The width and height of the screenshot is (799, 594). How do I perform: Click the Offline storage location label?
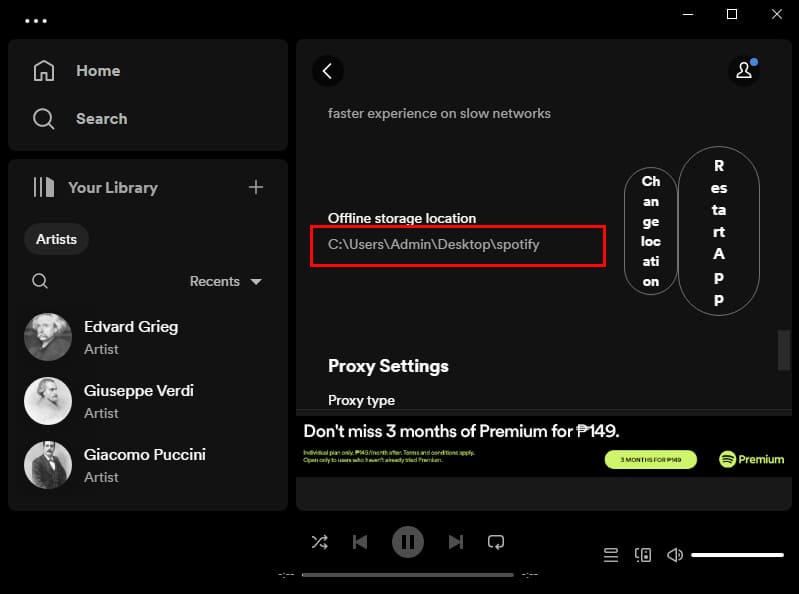pos(402,218)
